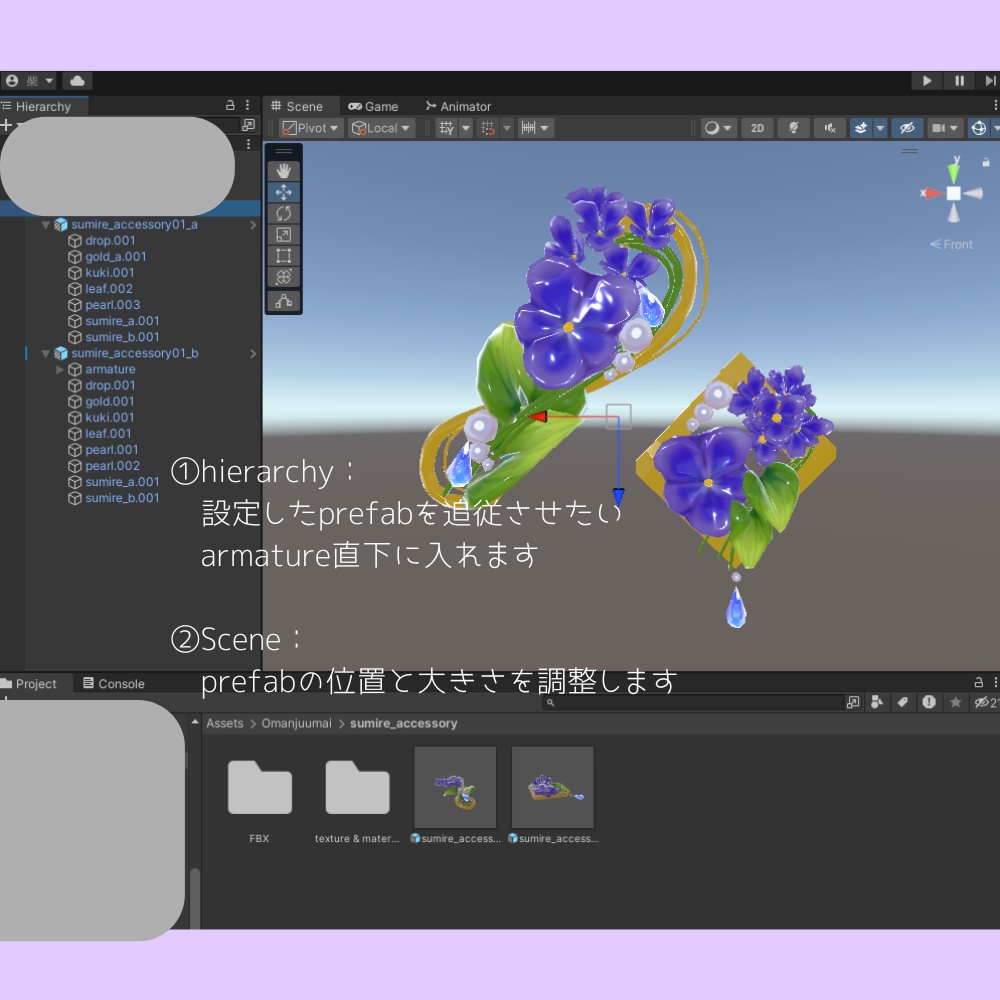
Task: Select the Scale tool
Action: point(283,234)
